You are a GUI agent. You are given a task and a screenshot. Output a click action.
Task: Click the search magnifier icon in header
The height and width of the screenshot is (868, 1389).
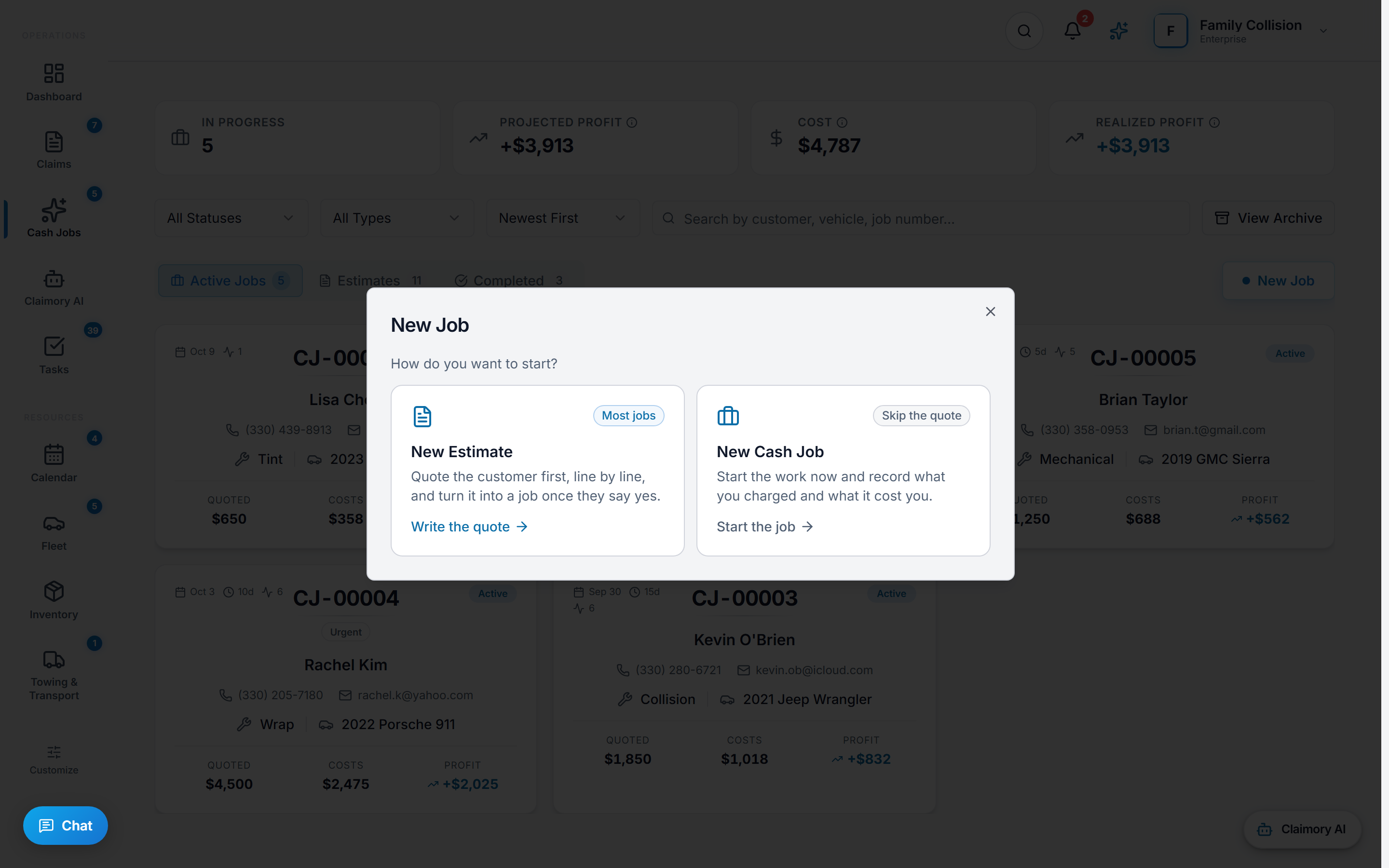point(1024,31)
